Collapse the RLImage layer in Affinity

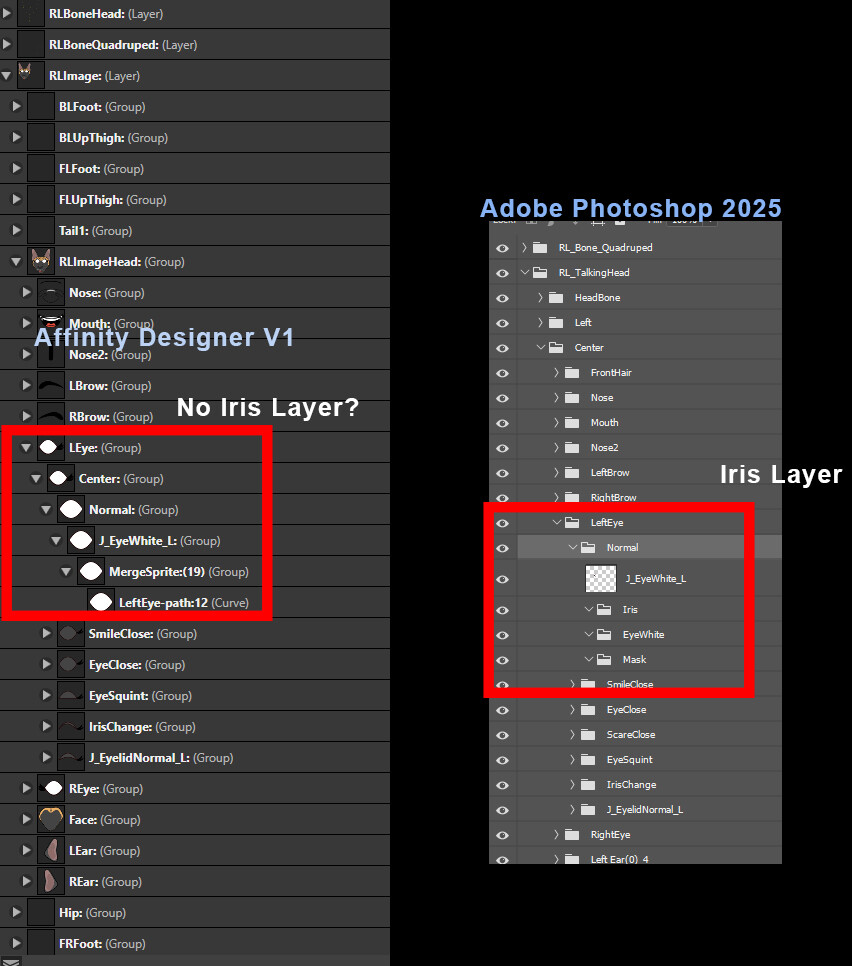(7, 76)
